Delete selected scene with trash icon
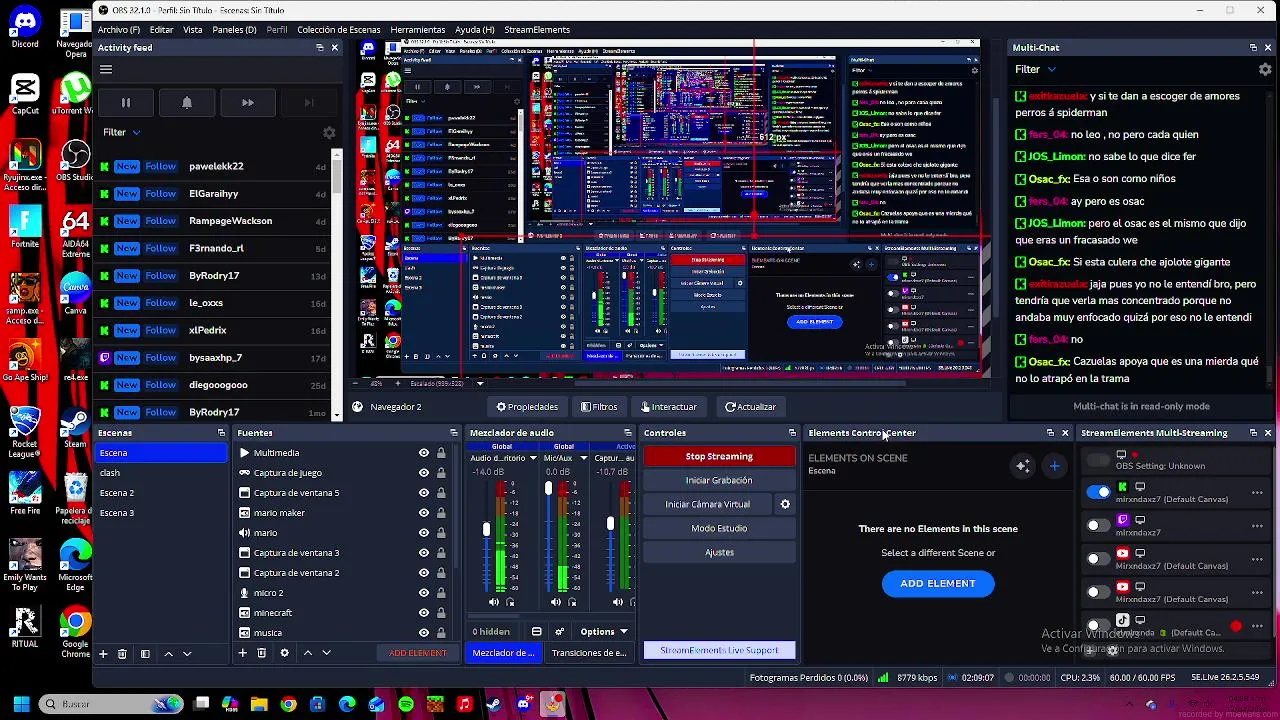 point(122,653)
